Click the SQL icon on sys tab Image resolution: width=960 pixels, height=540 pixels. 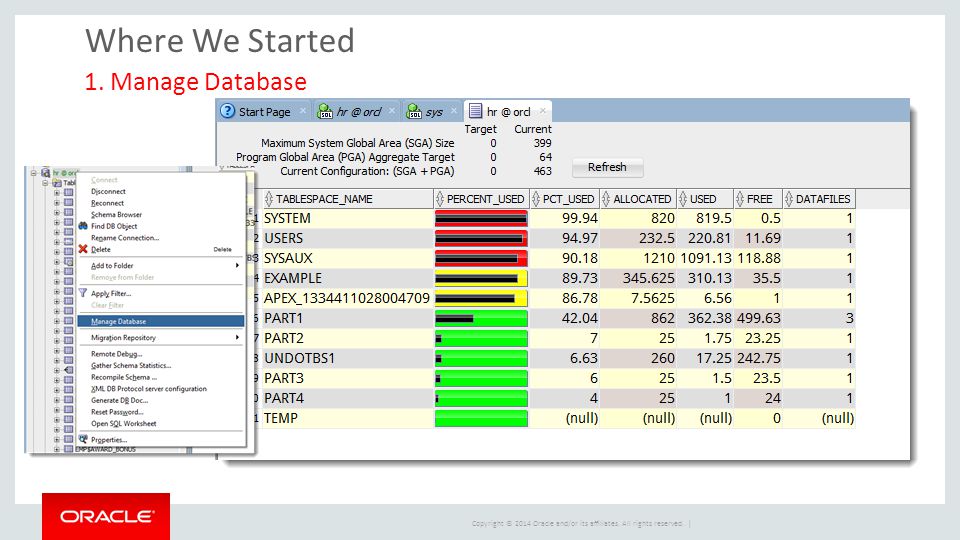tap(414, 111)
